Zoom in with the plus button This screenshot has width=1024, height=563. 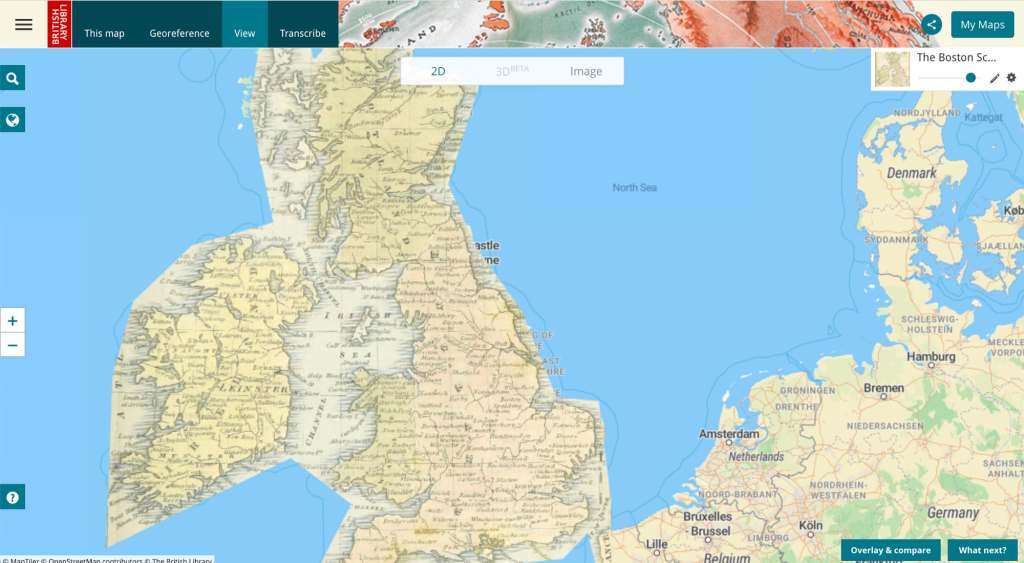(13, 321)
